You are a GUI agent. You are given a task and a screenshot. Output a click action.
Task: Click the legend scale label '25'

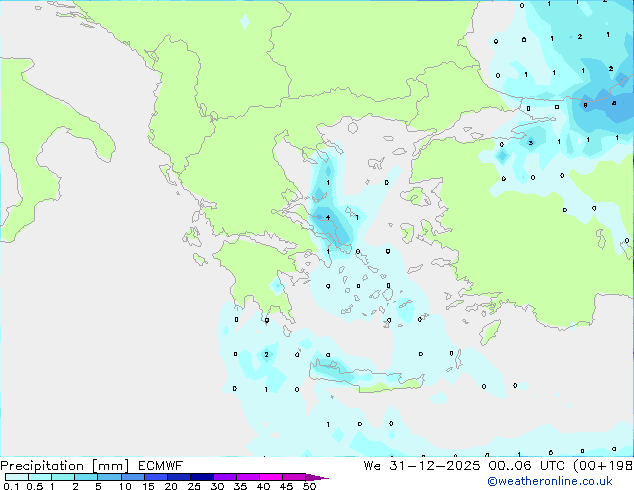[194, 486]
